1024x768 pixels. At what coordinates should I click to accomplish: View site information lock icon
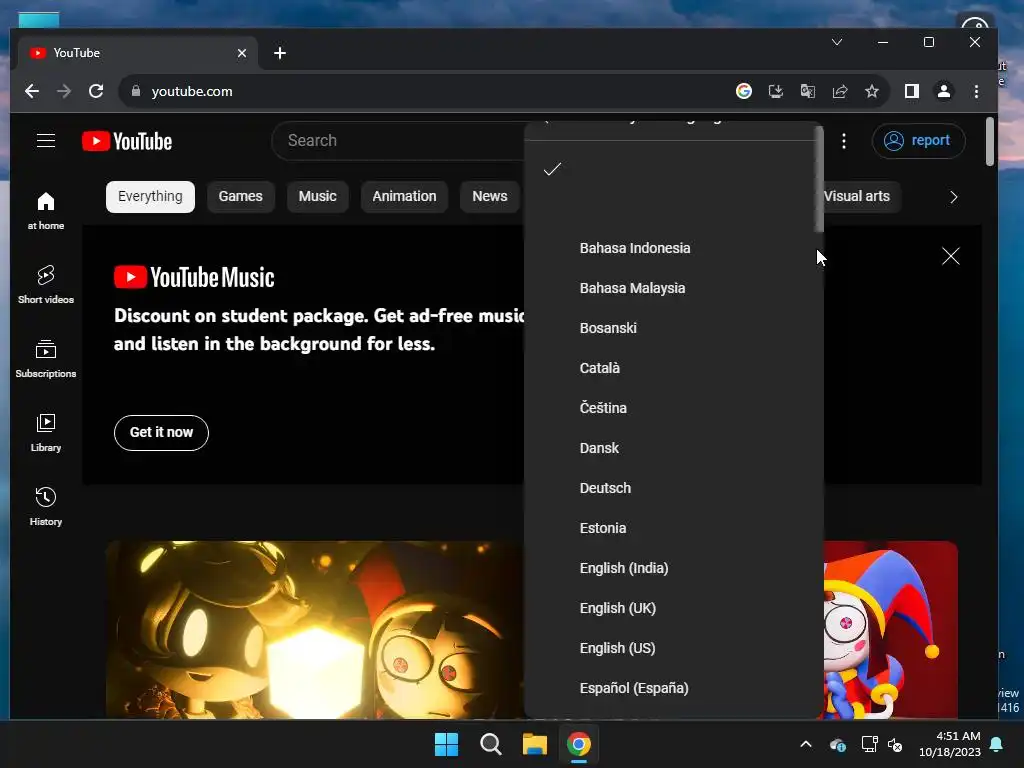(x=136, y=91)
